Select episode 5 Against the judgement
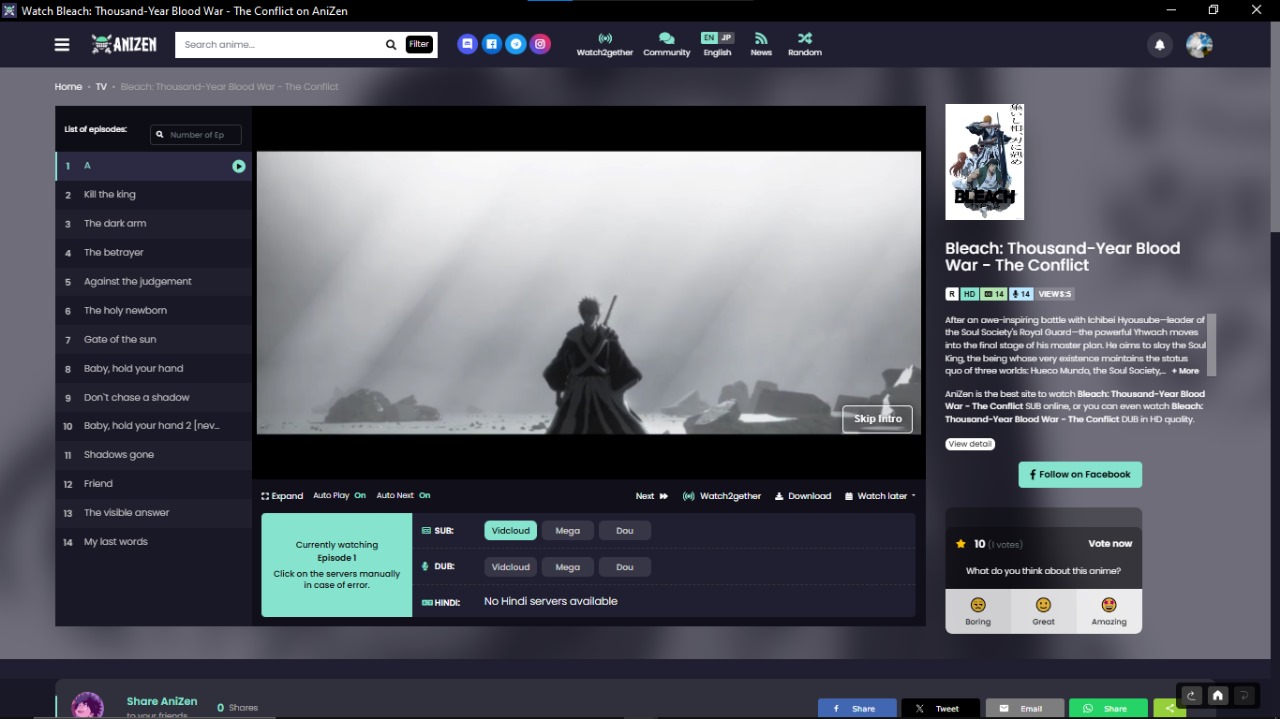The width and height of the screenshot is (1280, 719). pyautogui.click(x=138, y=282)
